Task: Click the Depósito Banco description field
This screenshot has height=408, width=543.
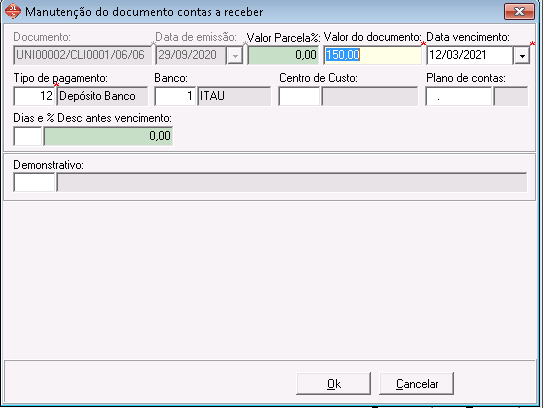Action: point(103,96)
